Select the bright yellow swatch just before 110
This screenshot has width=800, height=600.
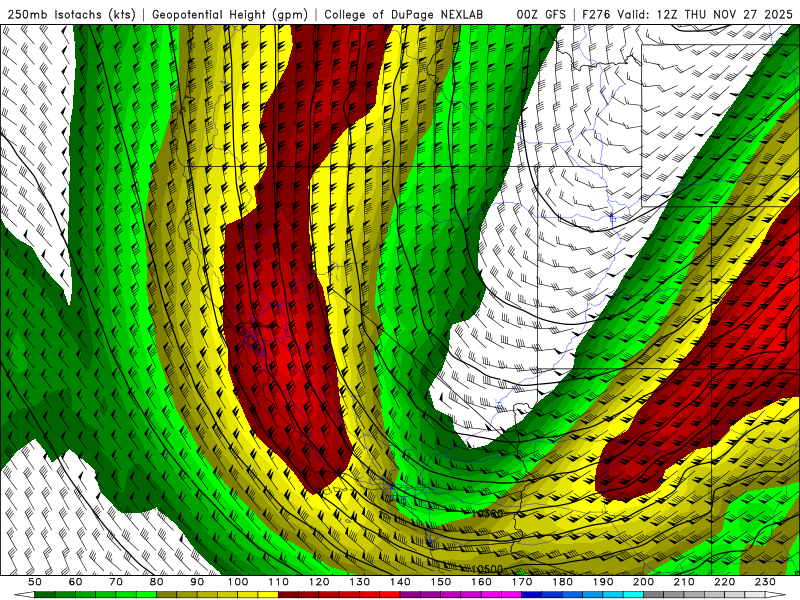[x=268, y=594]
